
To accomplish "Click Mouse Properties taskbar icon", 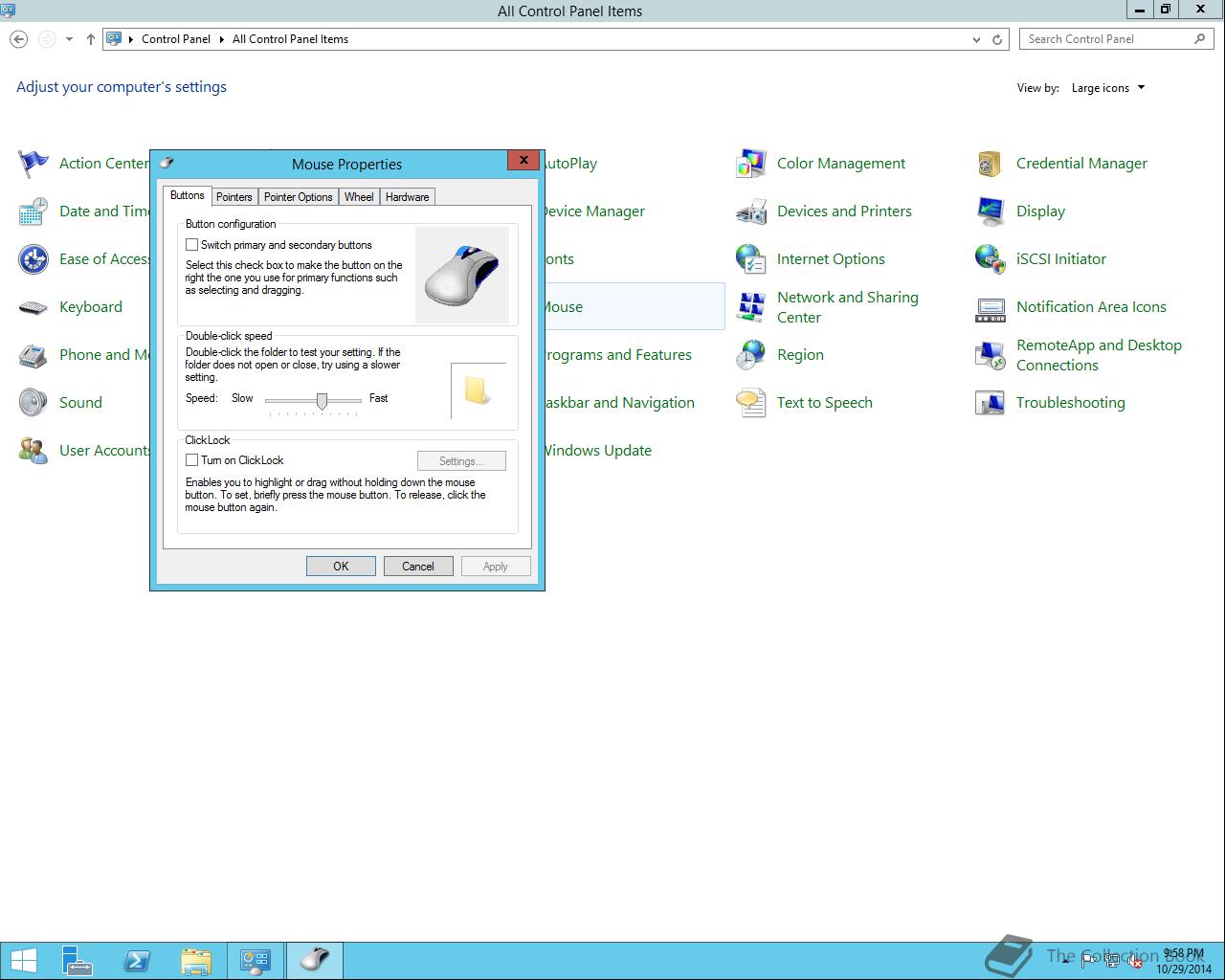I will pyautogui.click(x=315, y=961).
